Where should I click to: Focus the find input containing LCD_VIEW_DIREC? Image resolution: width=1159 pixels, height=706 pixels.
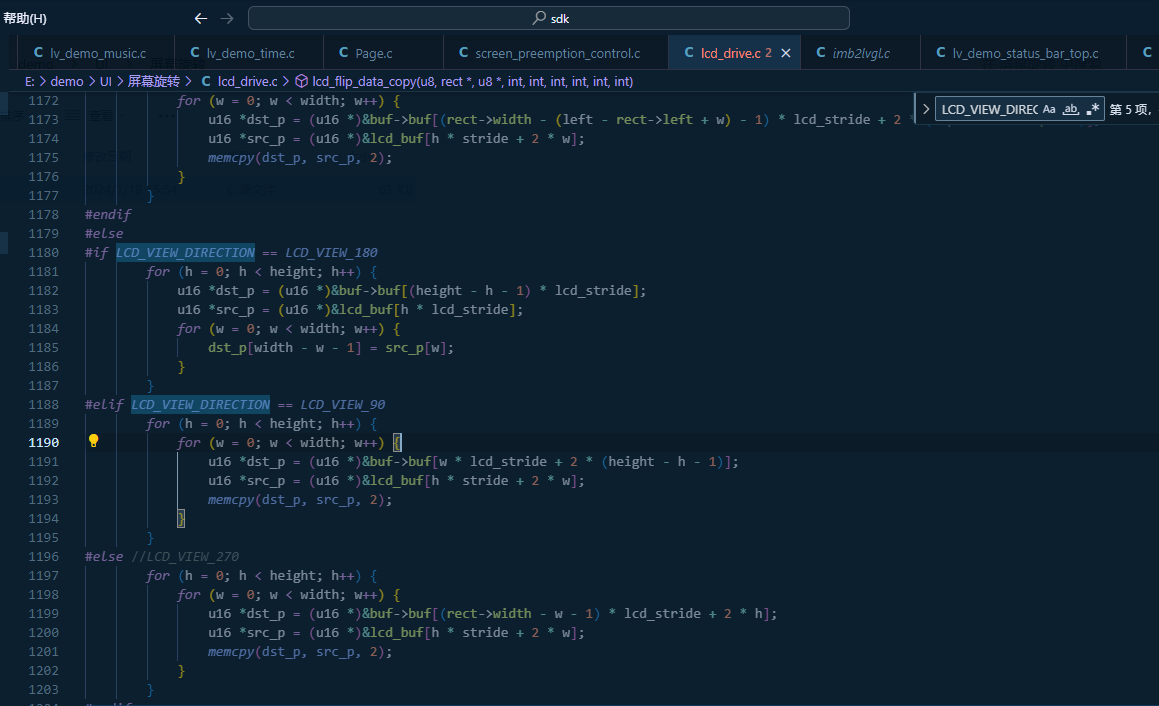tap(989, 109)
